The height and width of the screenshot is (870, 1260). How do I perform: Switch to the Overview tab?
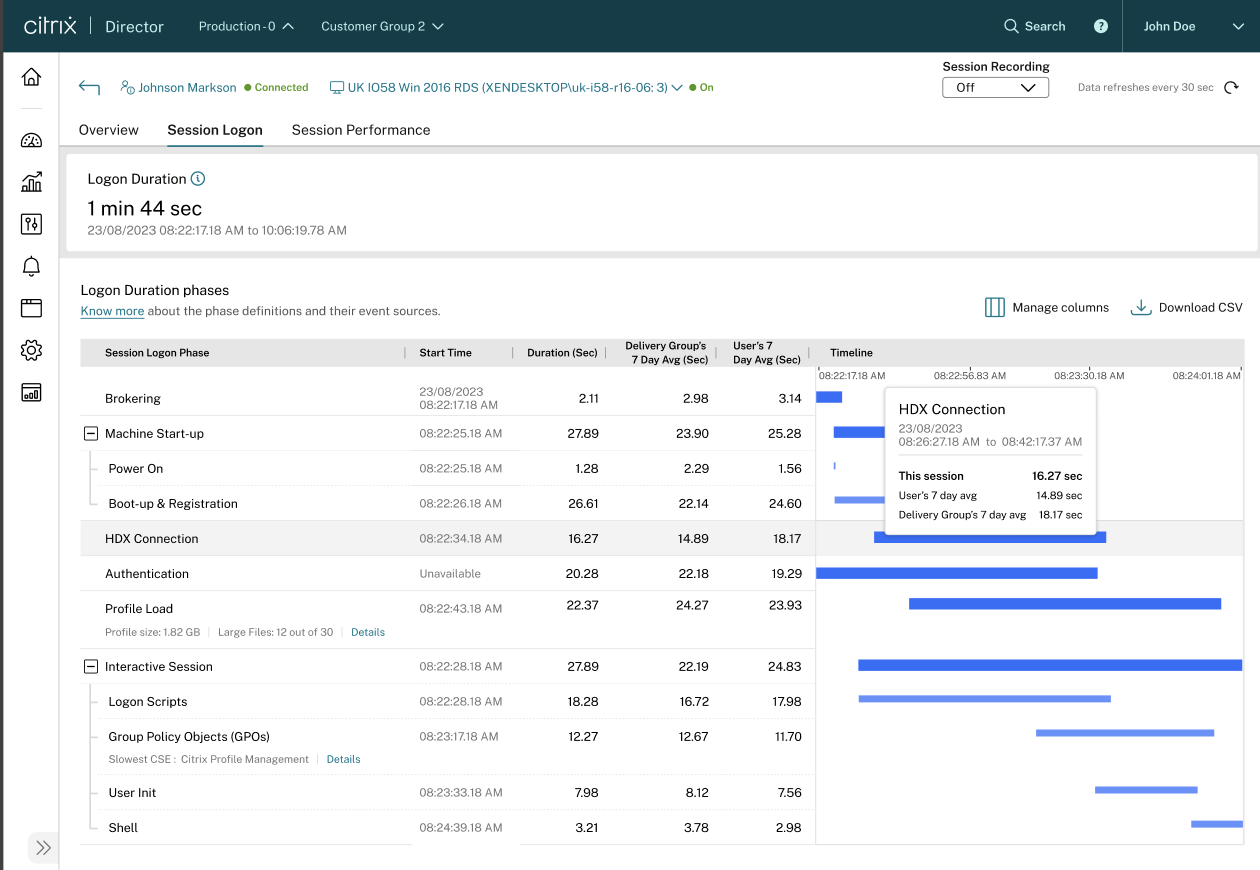point(109,130)
